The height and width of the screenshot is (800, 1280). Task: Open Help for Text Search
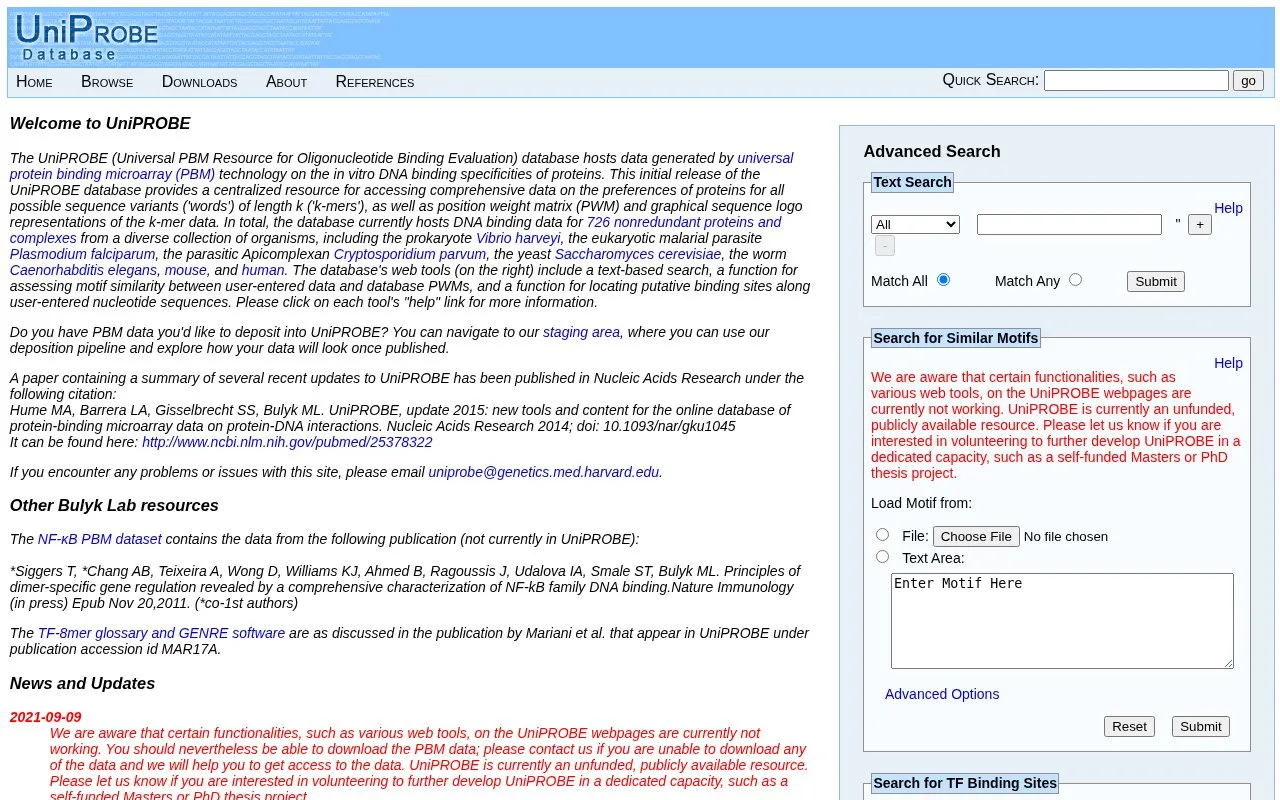tap(1228, 208)
